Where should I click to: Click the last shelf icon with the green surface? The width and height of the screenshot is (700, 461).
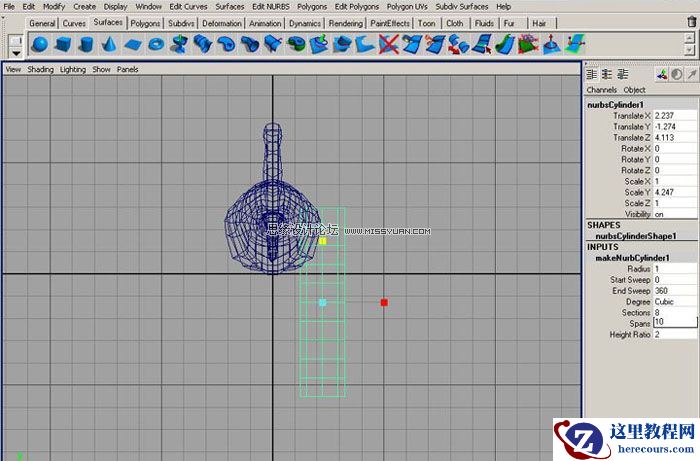[575, 44]
